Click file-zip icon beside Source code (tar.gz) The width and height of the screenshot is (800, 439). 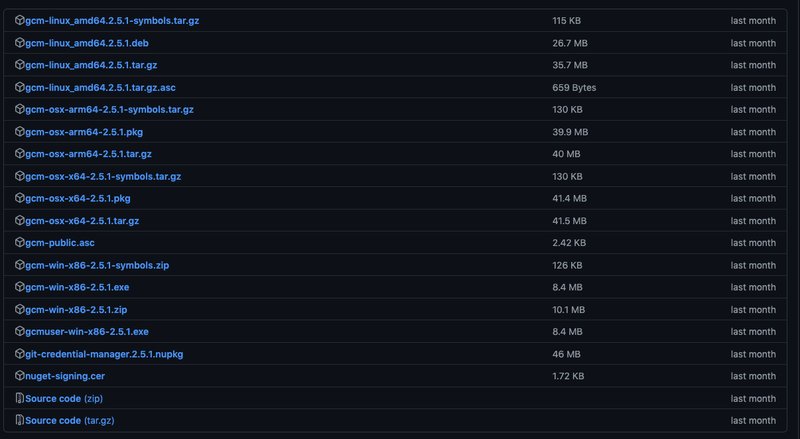click(20, 420)
